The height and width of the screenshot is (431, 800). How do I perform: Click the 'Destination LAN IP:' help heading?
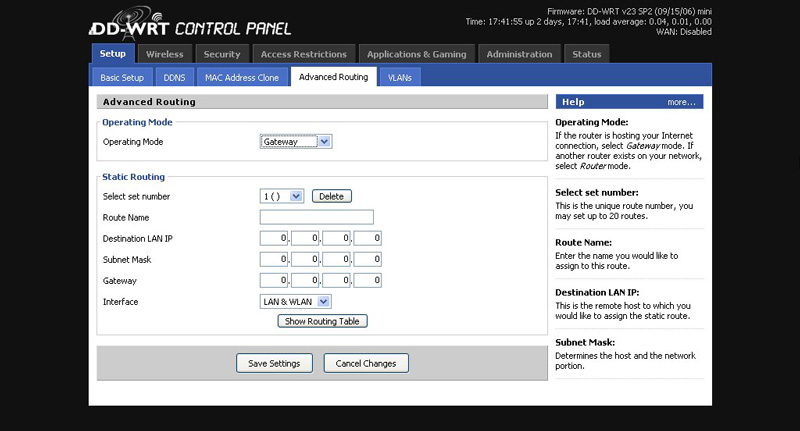pos(597,293)
